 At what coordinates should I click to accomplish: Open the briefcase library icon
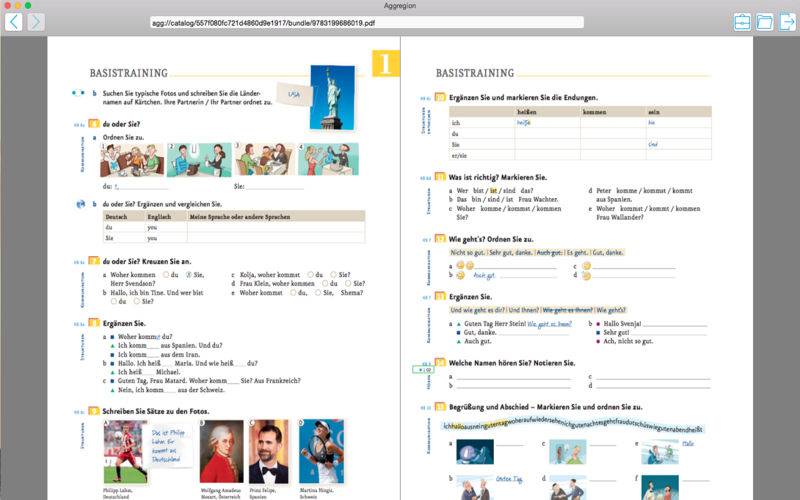pos(742,22)
